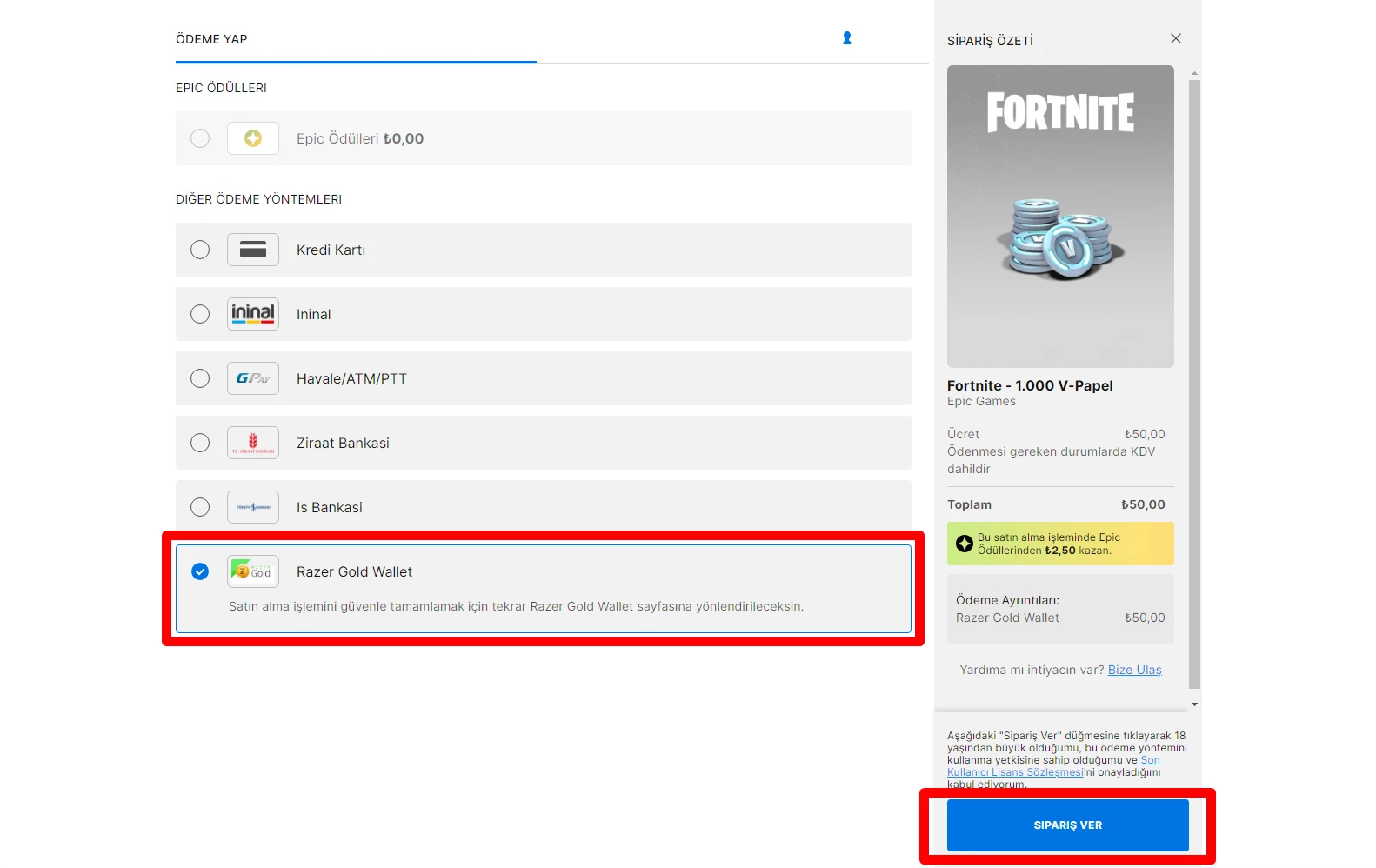This screenshot has height=868, width=1376.
Task: Click the Epic Ödülleri star icon
Action: click(253, 138)
